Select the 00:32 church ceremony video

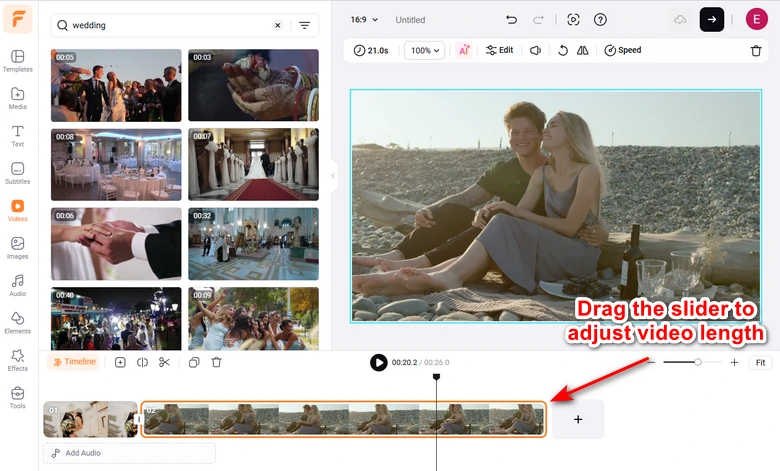tap(253, 244)
